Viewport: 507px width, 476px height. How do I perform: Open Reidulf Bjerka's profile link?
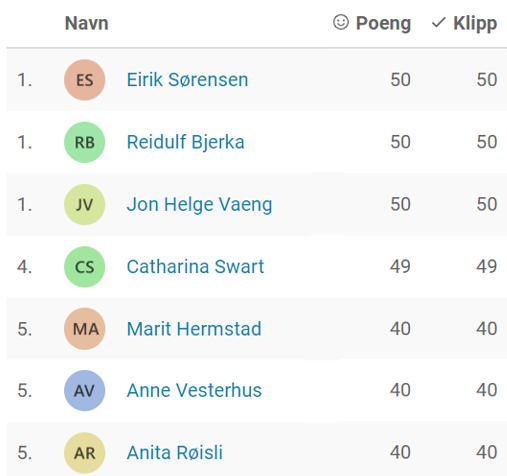point(186,142)
